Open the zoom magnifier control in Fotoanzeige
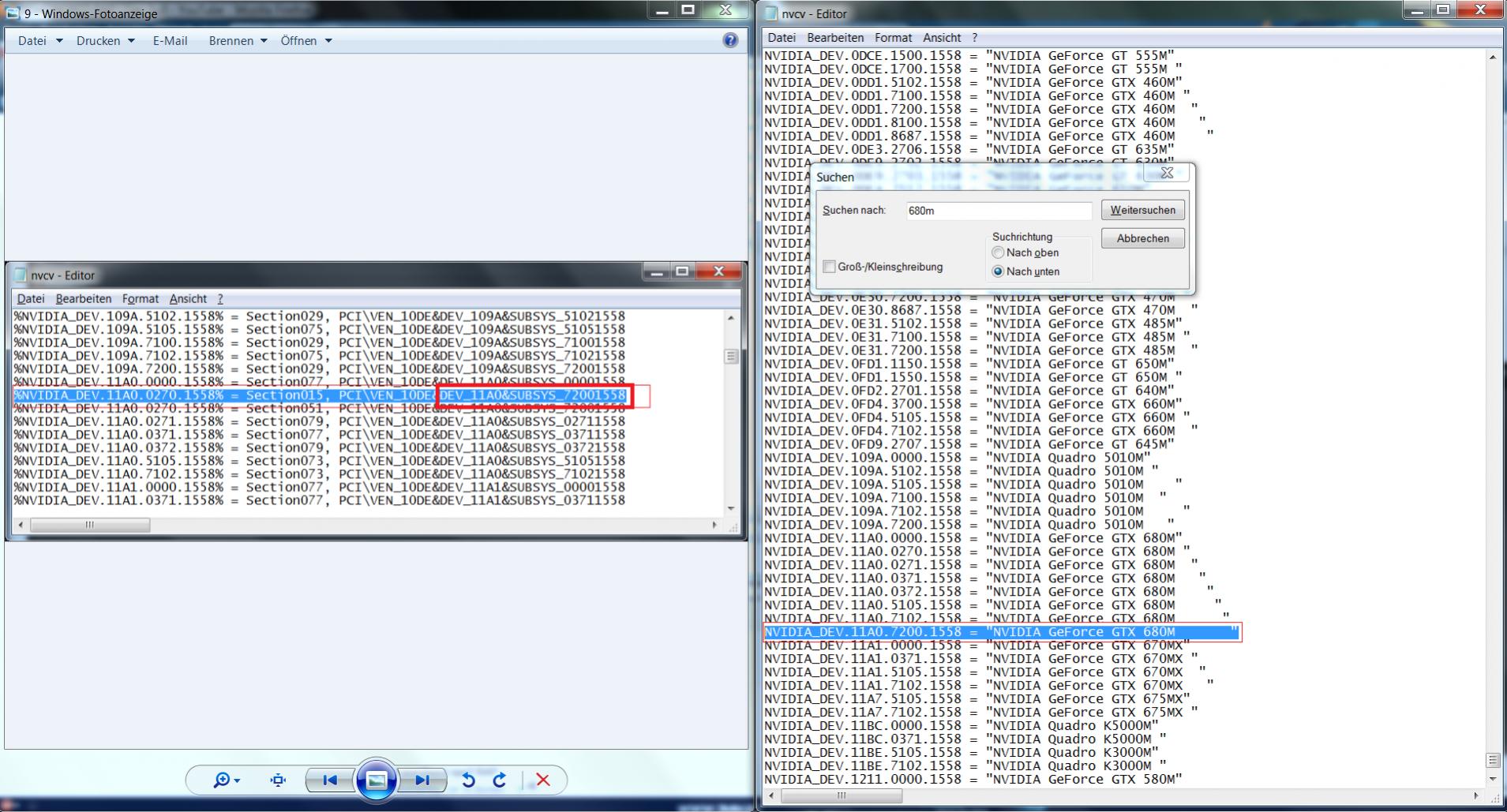Screen dimensions: 1507x812 pyautogui.click(x=226, y=780)
